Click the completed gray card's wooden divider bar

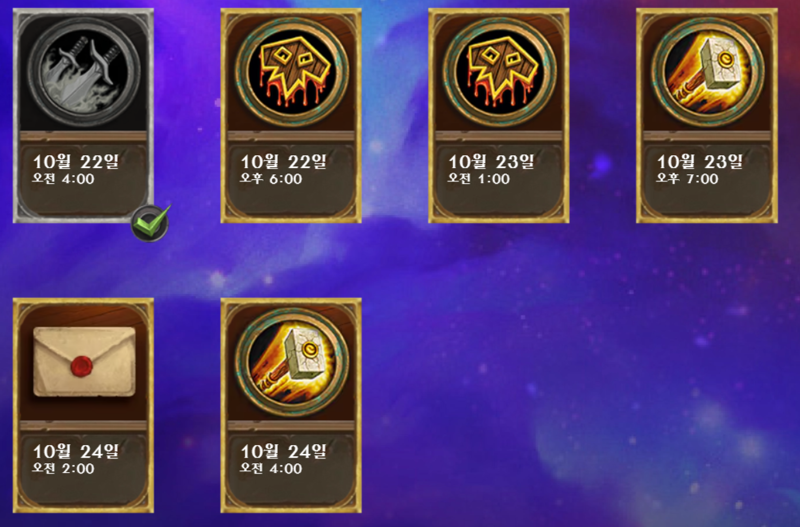(83, 136)
